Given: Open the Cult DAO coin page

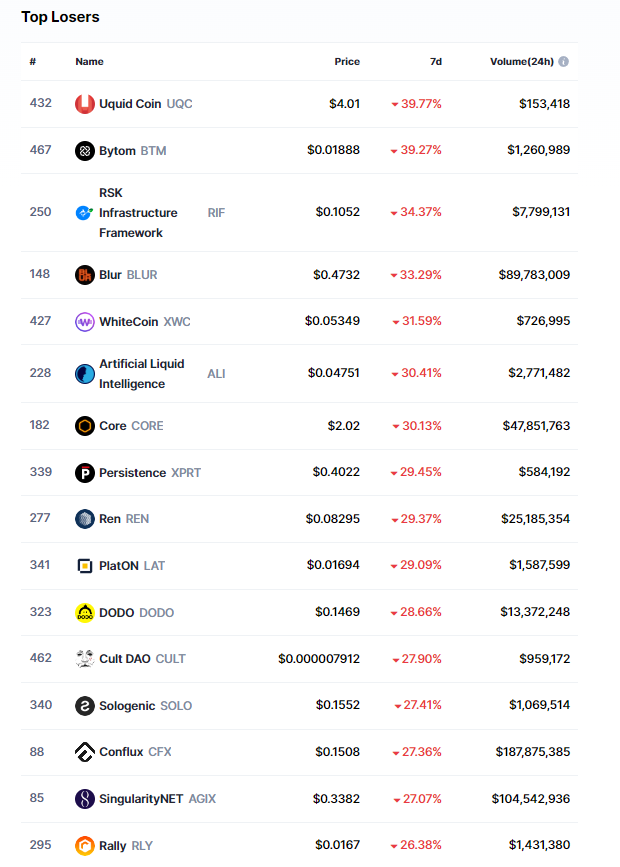Looking at the screenshot, I should pos(125,659).
